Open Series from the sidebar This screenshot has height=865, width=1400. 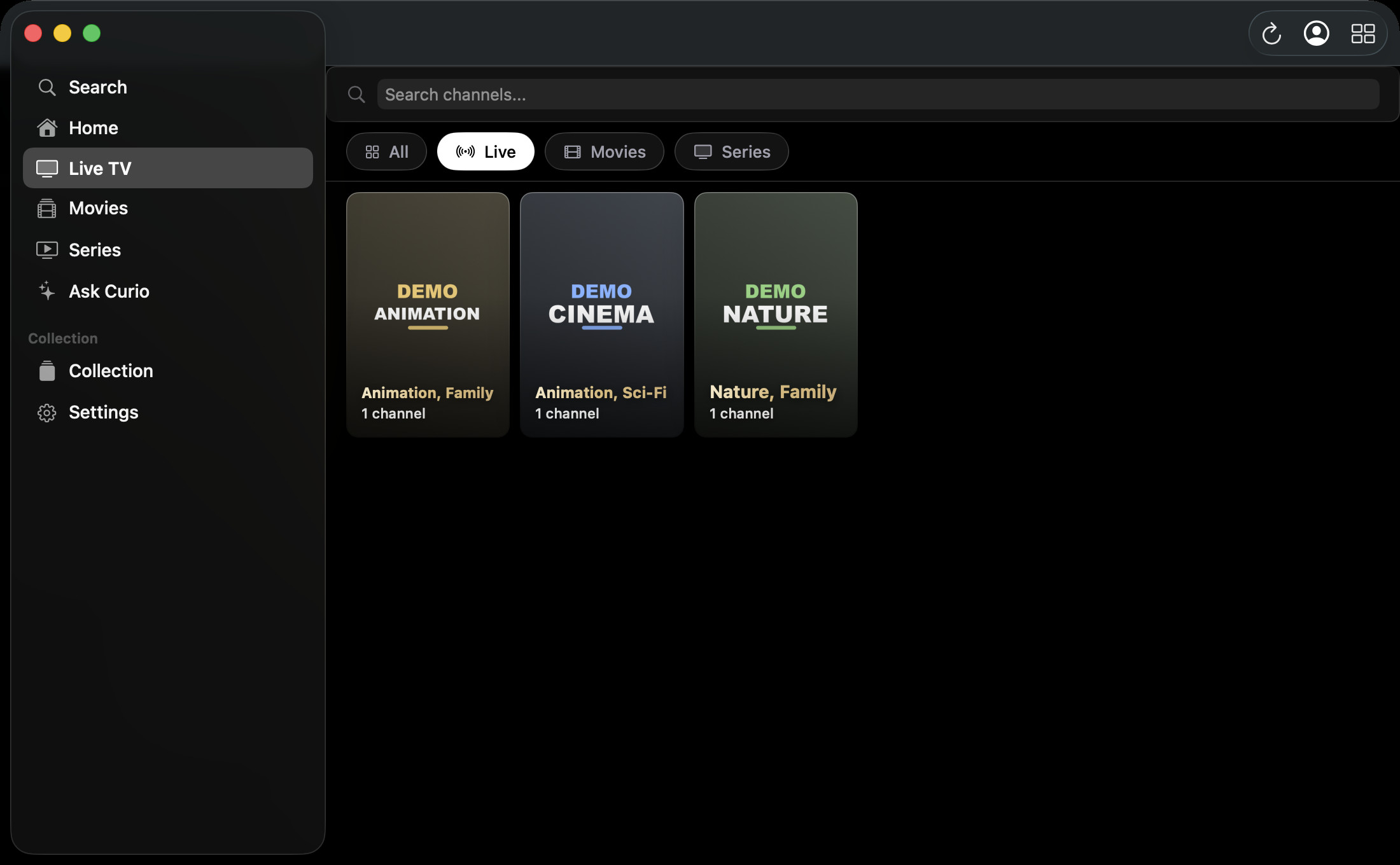[x=168, y=250]
